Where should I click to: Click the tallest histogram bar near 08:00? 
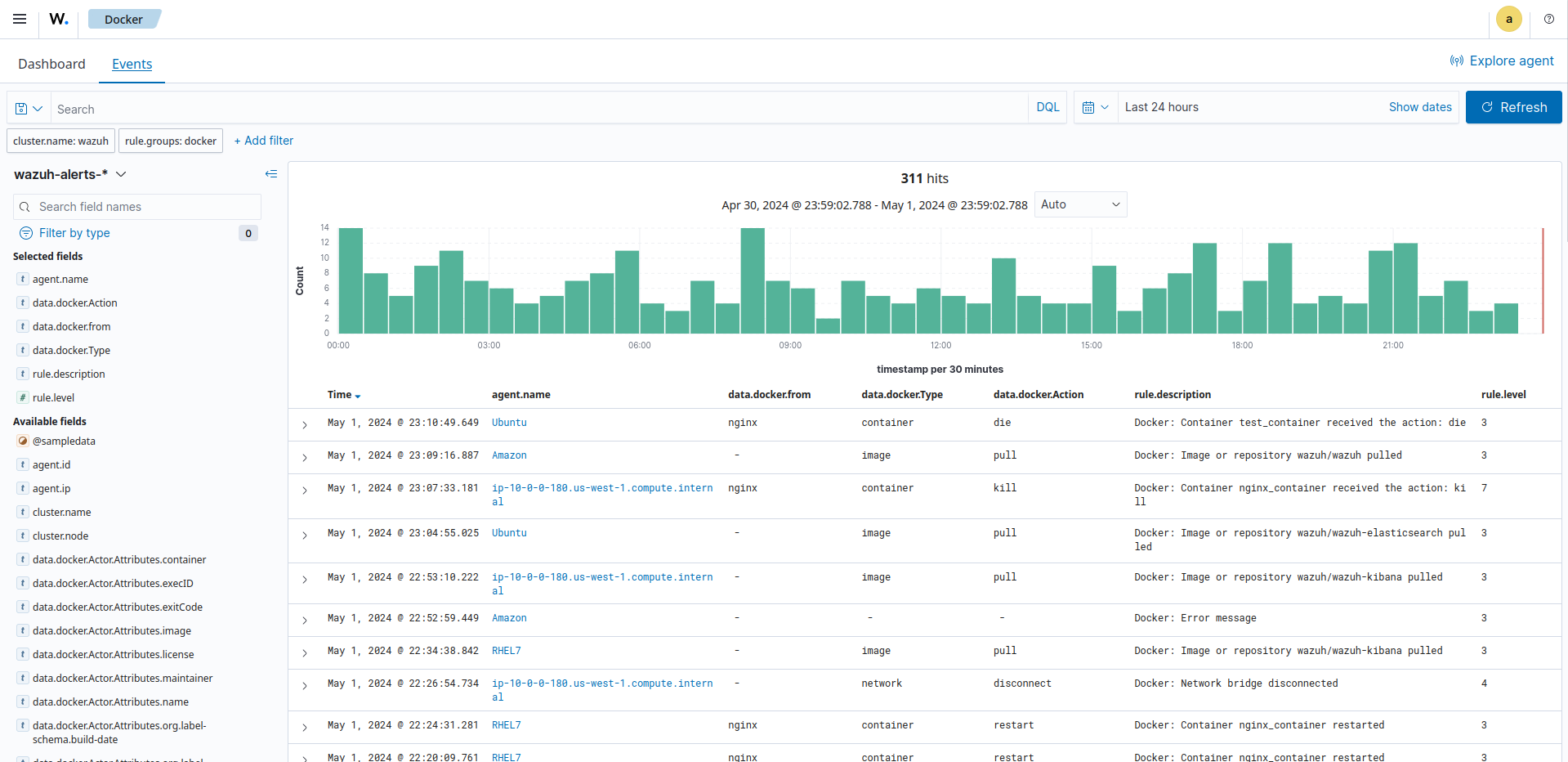(752, 280)
